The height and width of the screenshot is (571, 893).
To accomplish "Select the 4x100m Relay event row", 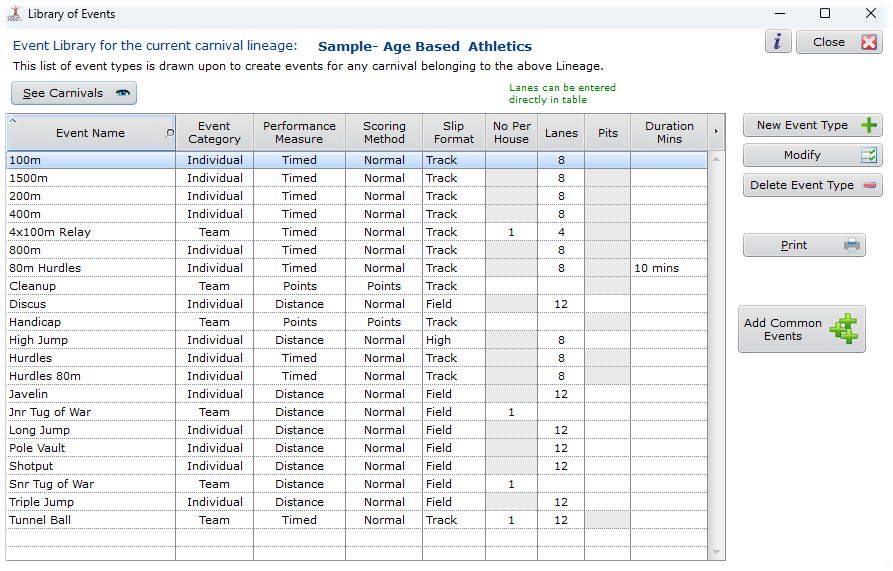I will point(90,232).
